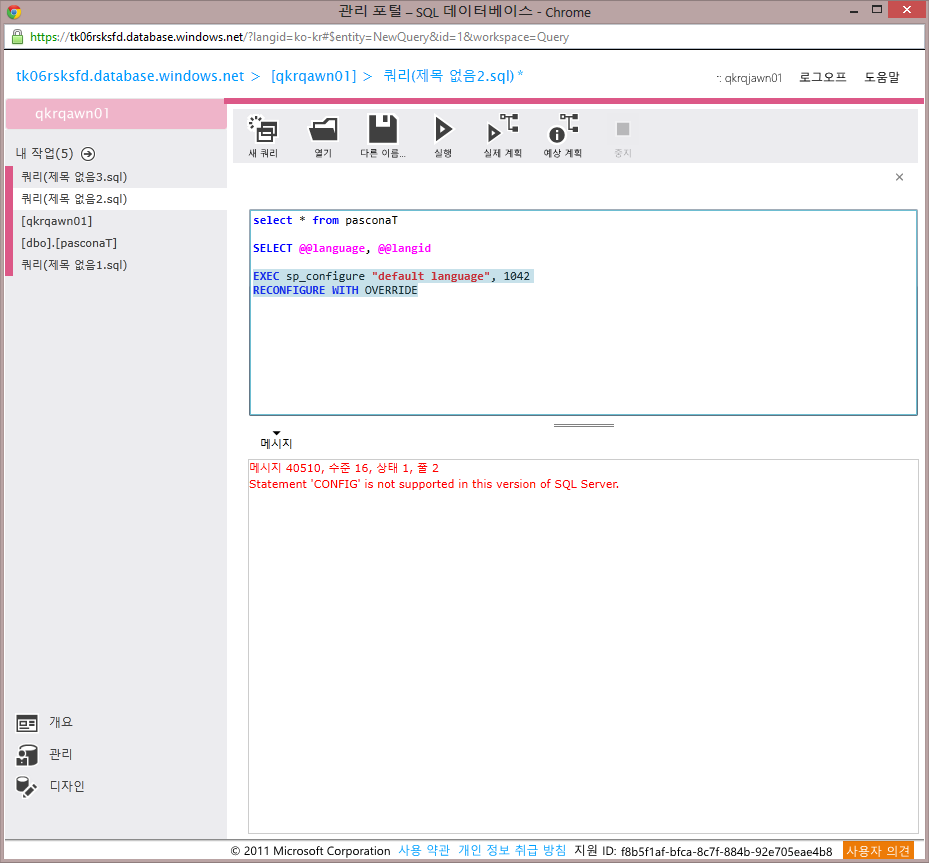
Task: Click the 중지 stop icon
Action: point(623,129)
